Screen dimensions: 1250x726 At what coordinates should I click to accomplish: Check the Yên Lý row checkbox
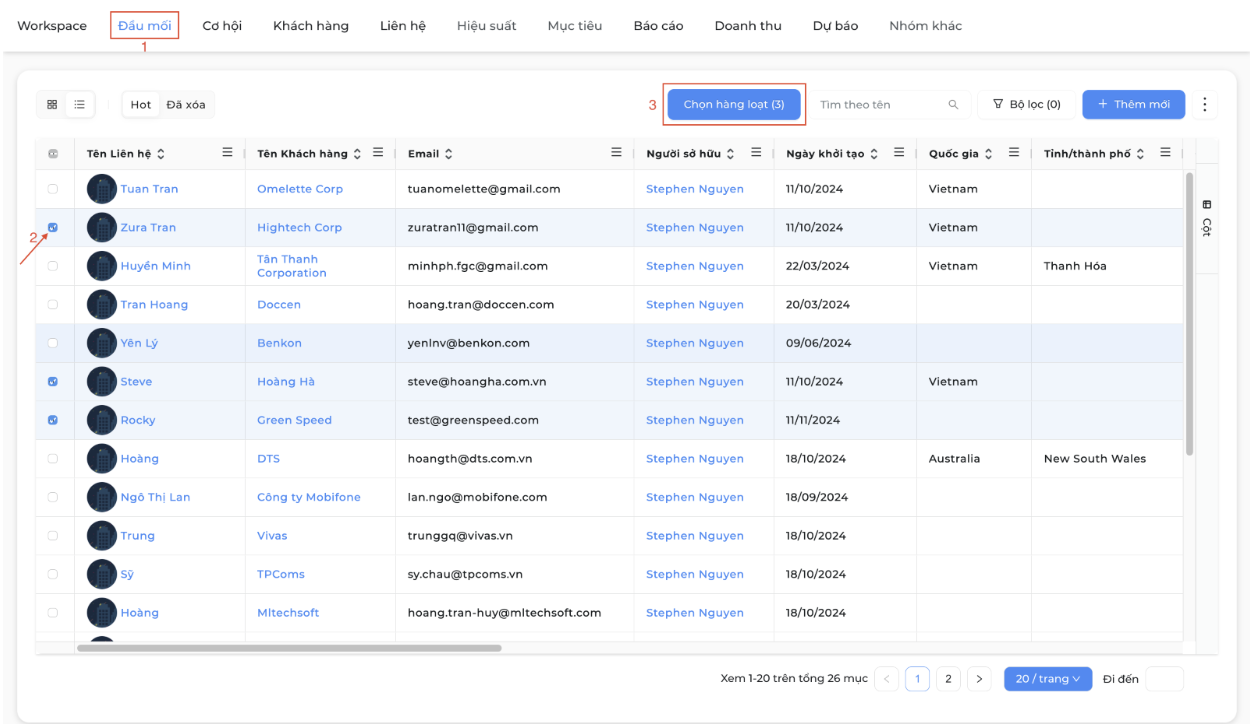(x=53, y=343)
